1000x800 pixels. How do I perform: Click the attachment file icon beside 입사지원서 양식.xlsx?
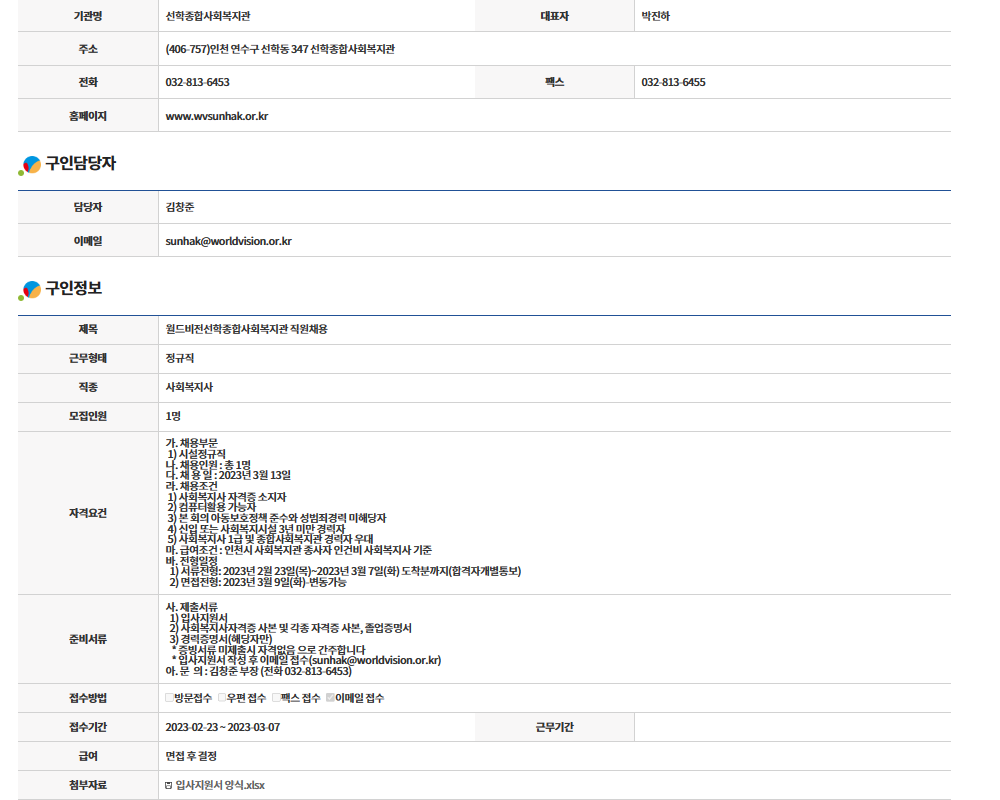point(168,785)
